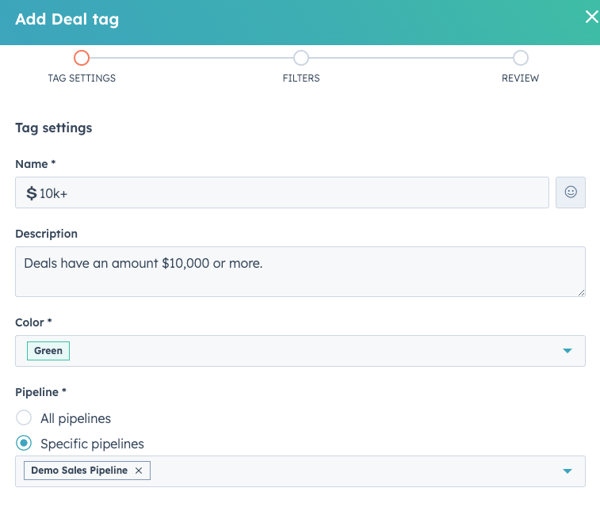
Task: Click the All pipelines label text
Action: pyautogui.click(x=76, y=418)
